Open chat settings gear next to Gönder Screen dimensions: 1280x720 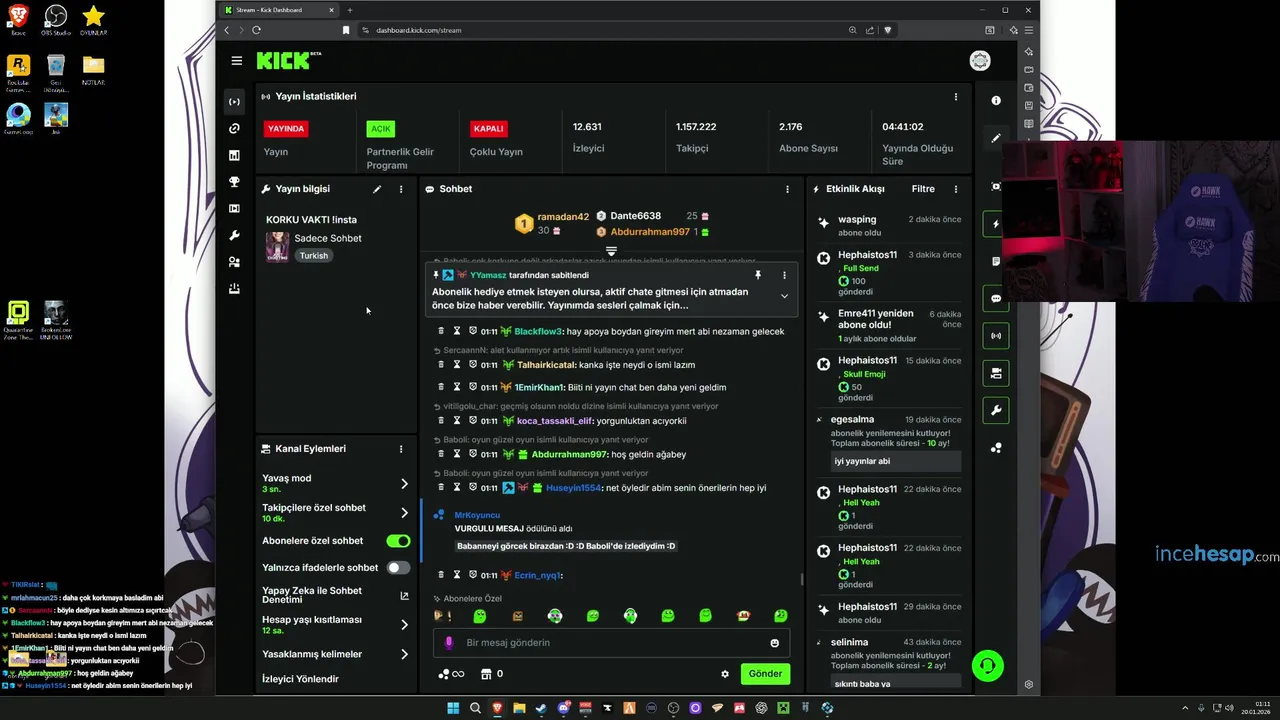725,674
